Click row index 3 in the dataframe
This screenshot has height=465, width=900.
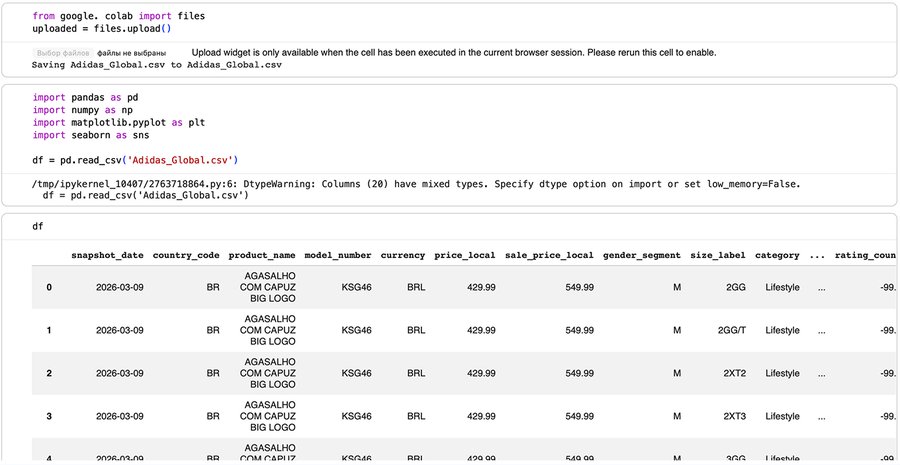49,416
